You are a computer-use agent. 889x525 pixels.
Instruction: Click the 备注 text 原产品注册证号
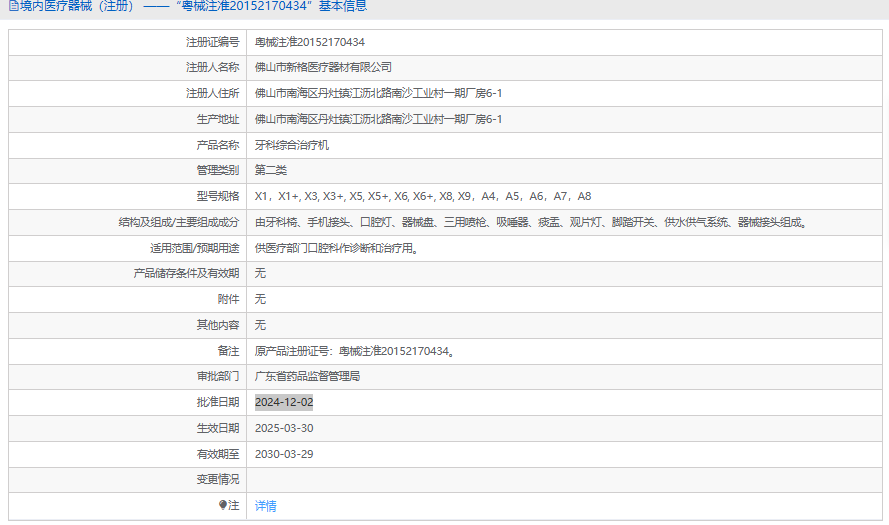[354, 352]
